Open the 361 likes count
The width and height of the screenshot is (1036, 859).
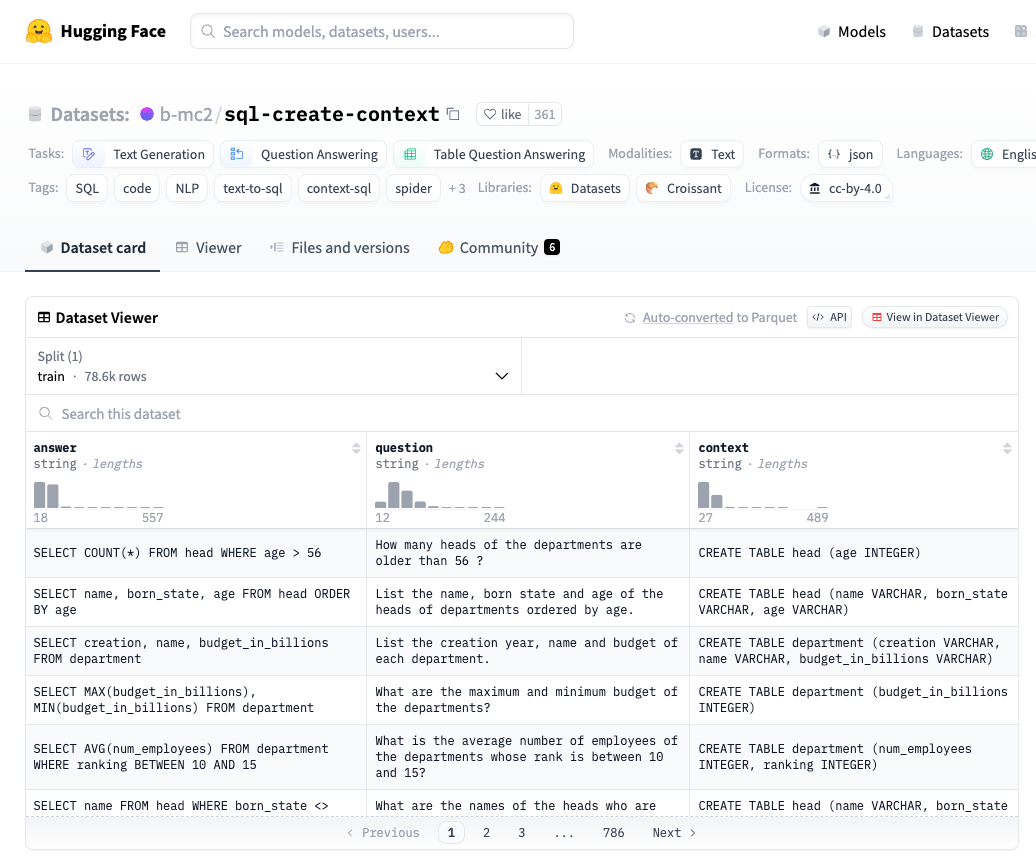click(544, 114)
